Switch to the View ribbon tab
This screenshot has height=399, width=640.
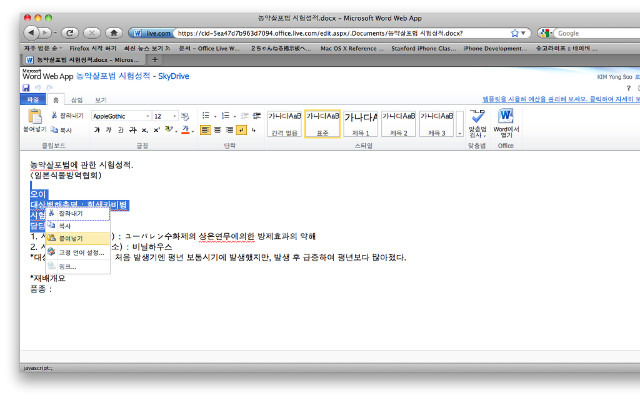100,100
